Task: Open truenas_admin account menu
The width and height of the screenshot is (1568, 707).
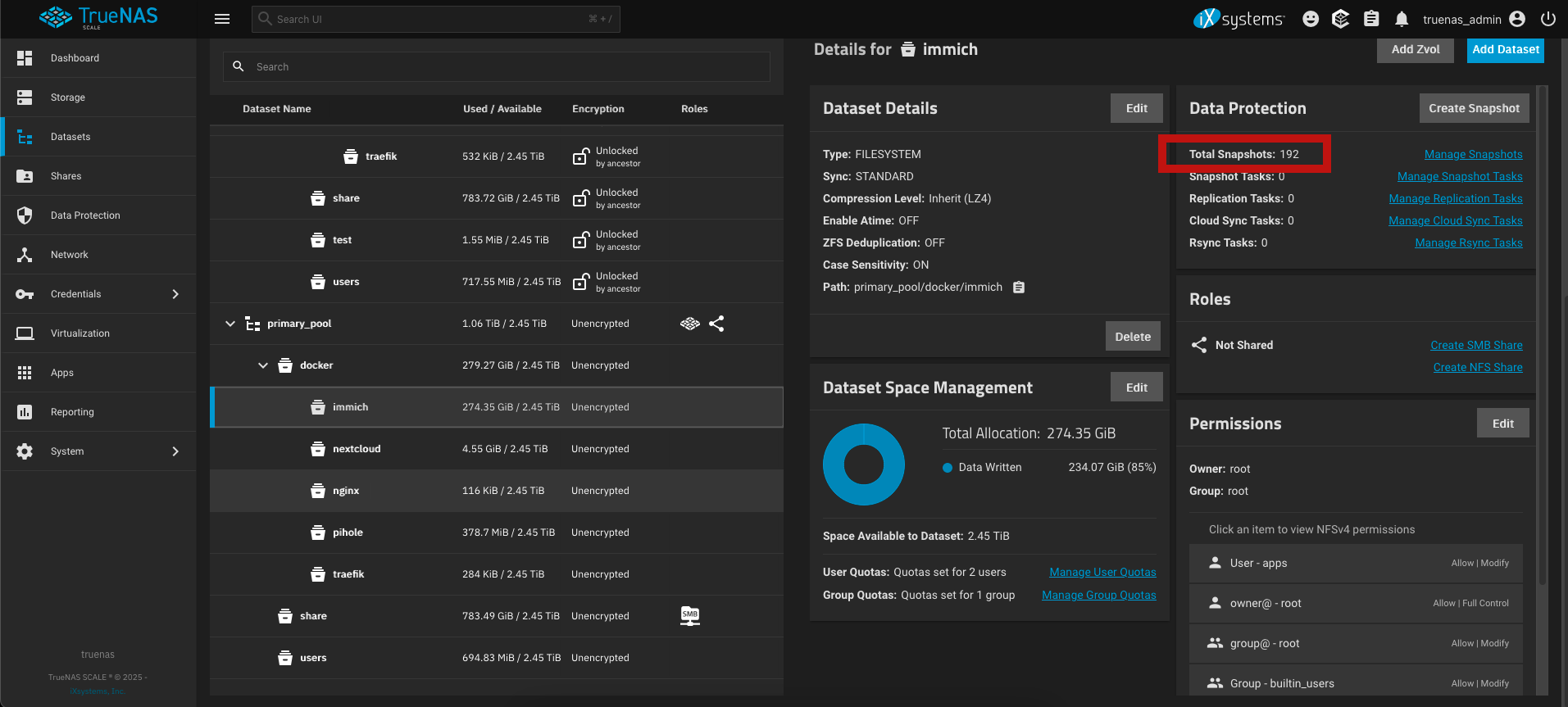Action: click(1475, 19)
